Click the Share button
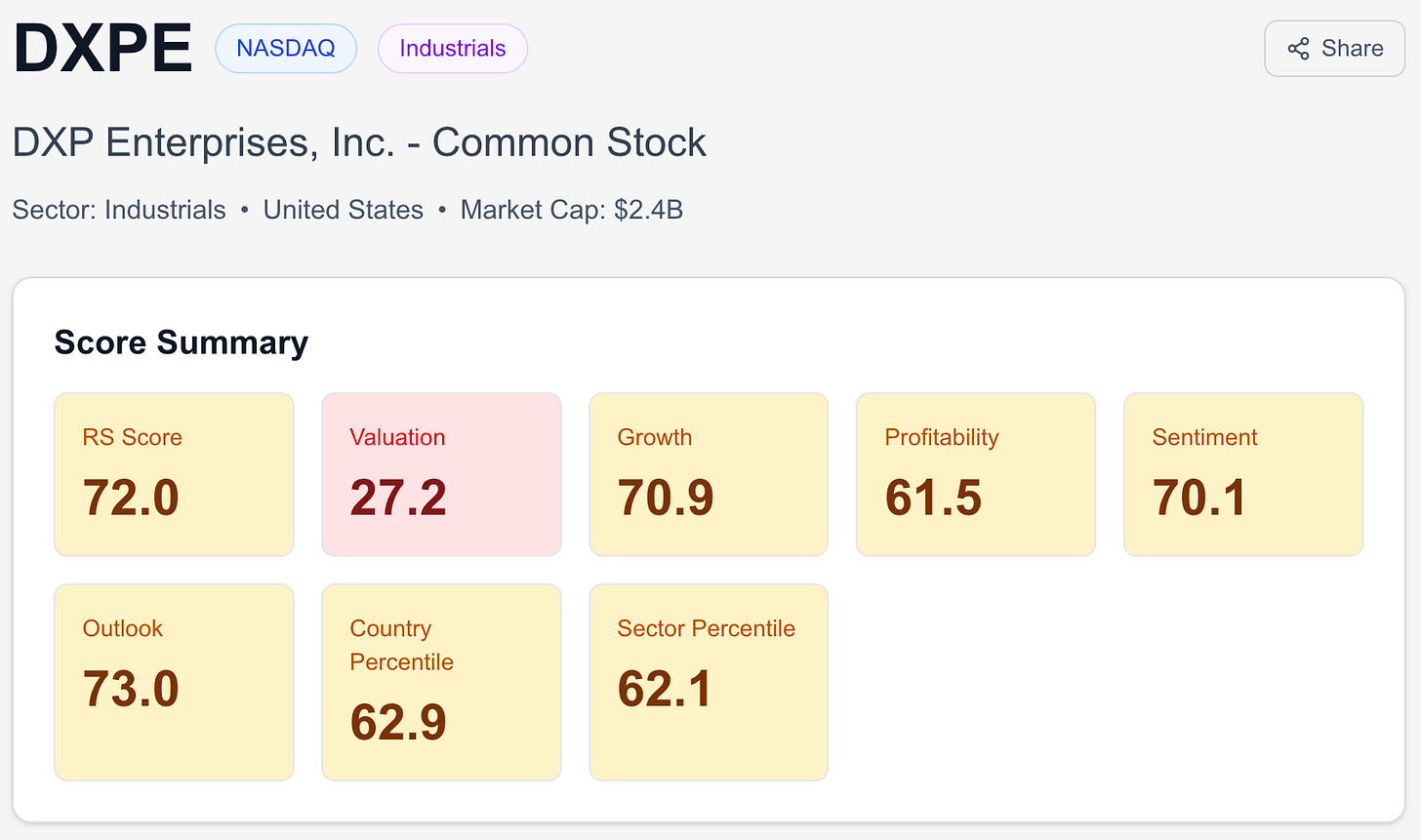Viewport: 1421px width, 840px height. coord(1334,48)
